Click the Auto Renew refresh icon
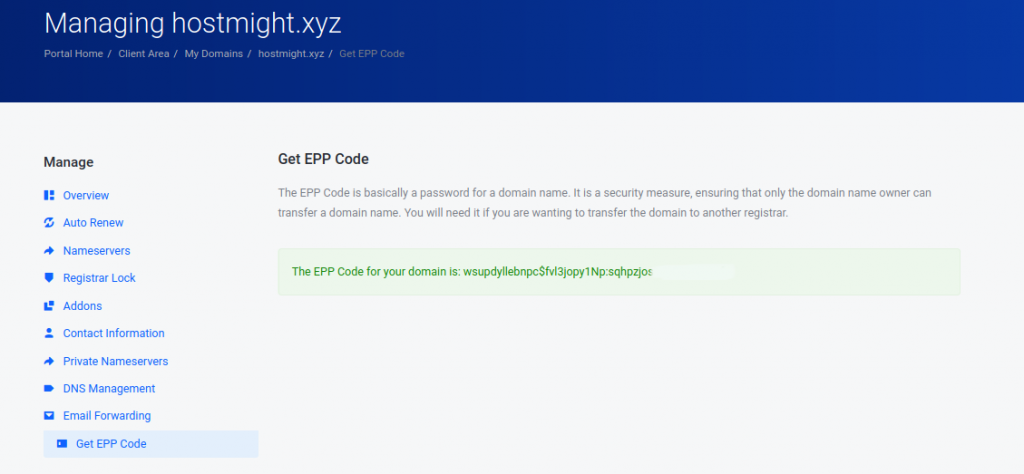Viewport: 1024px width, 474px height. click(x=48, y=223)
